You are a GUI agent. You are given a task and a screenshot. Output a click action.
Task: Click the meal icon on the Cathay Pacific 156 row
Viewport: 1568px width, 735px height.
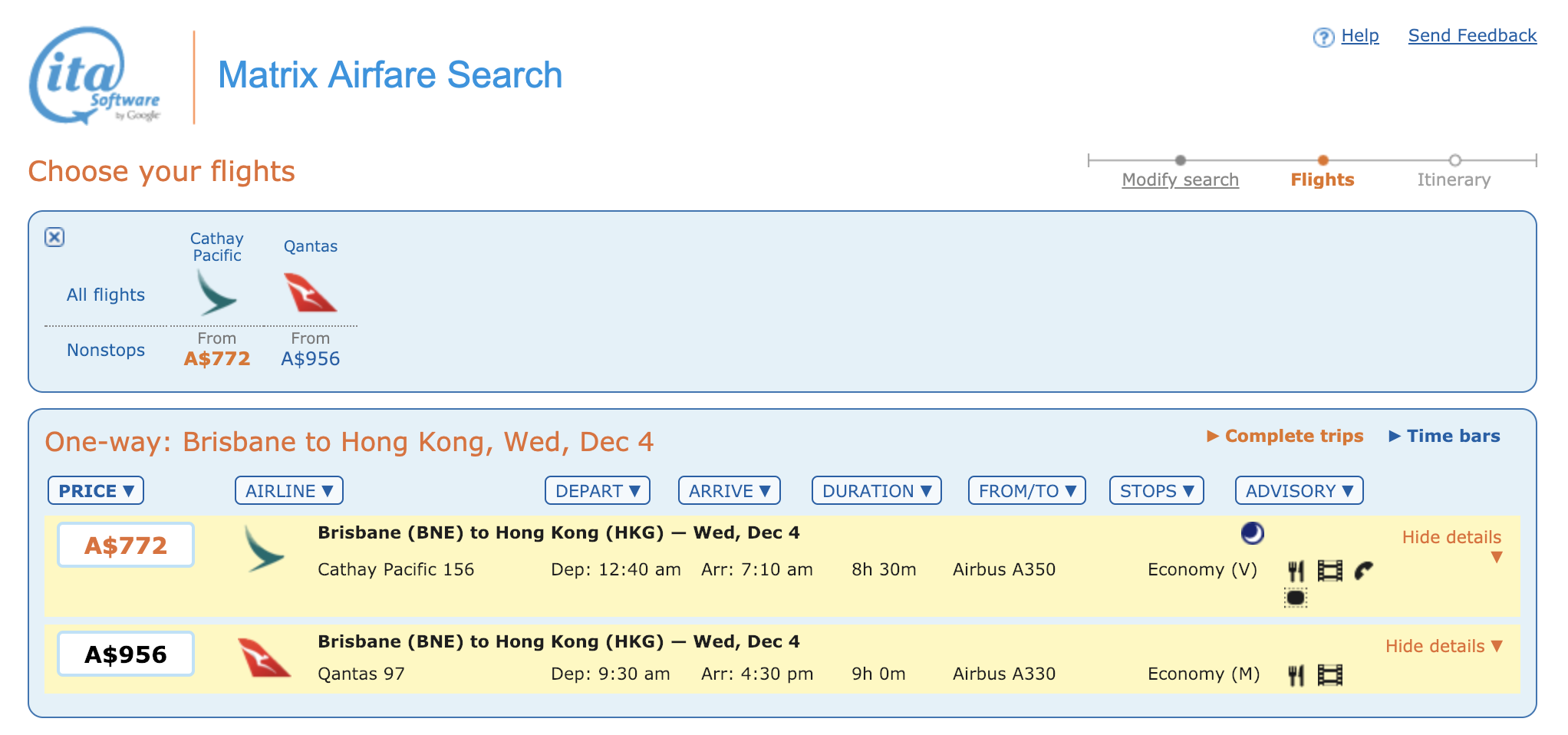point(1296,571)
